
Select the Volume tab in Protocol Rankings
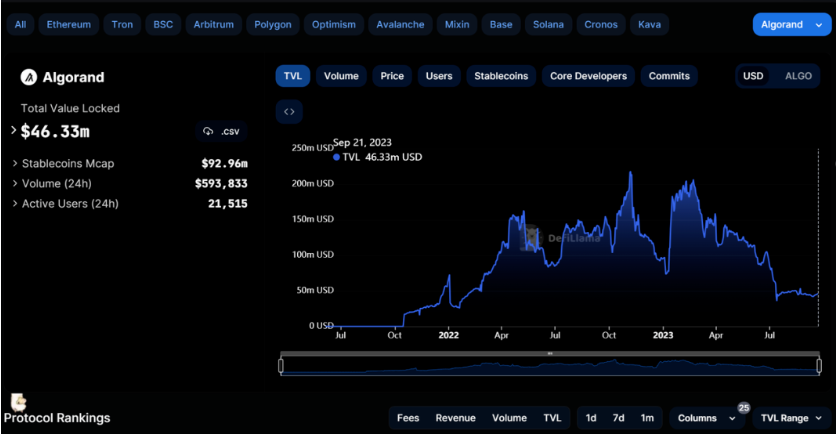[x=509, y=418]
